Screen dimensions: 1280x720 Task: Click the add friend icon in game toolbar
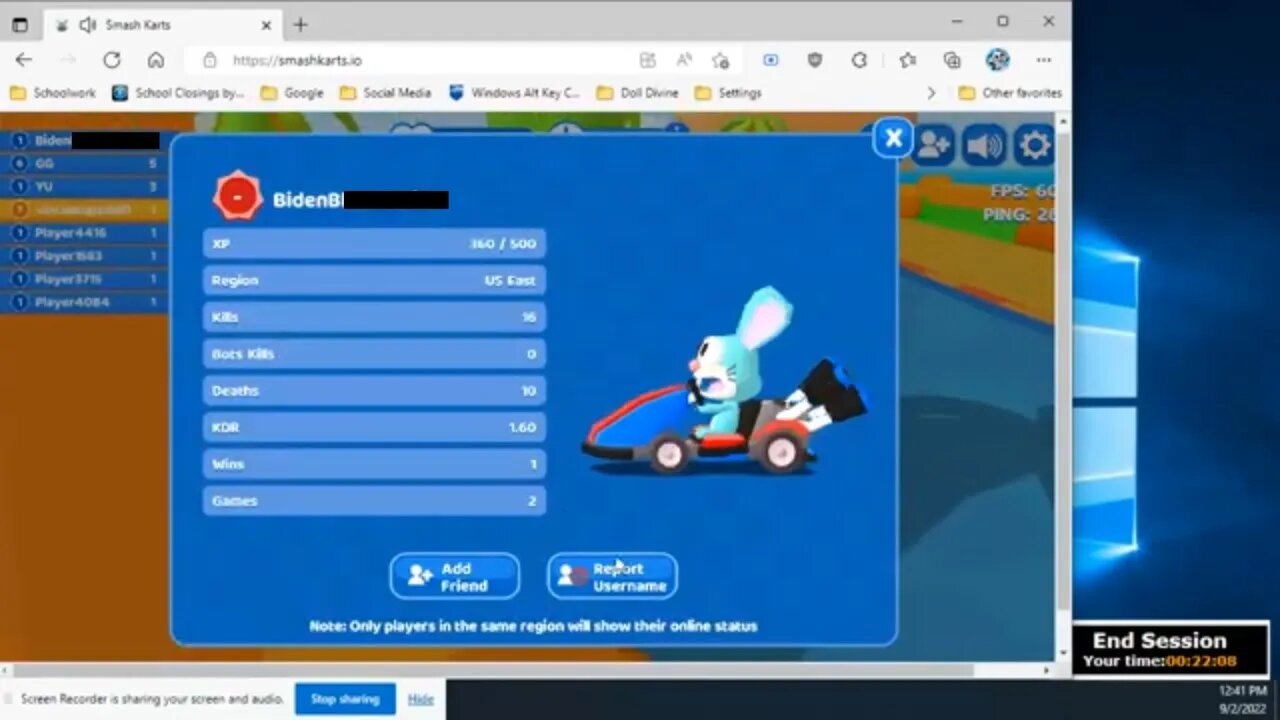click(933, 146)
